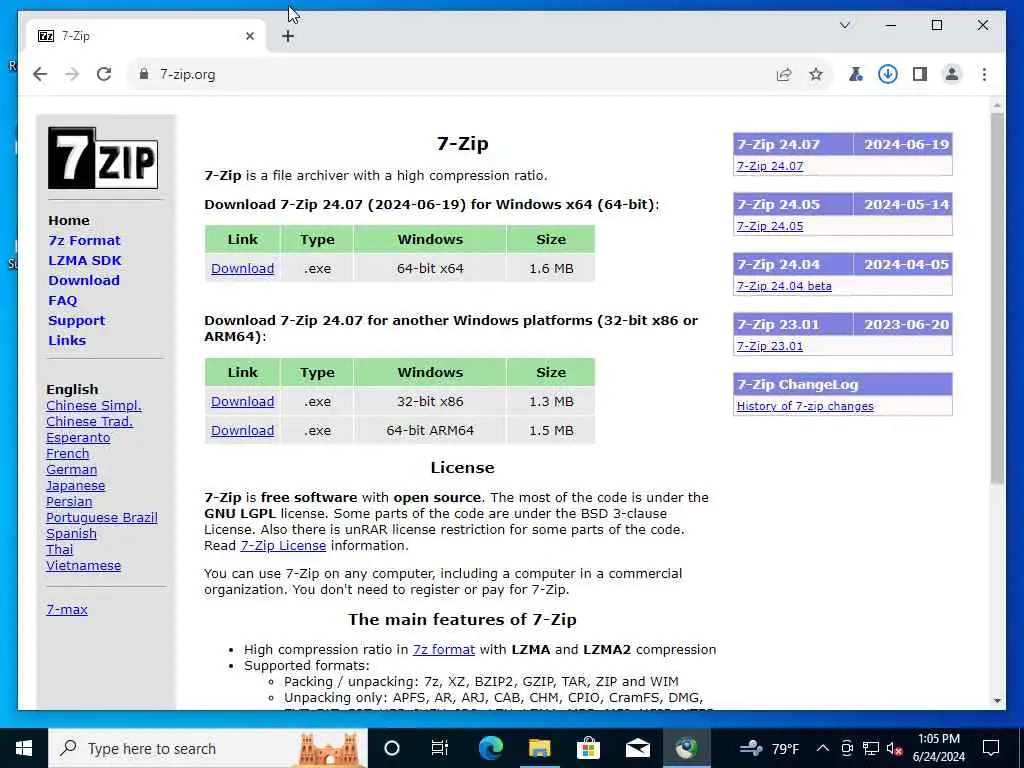
Task: Expand the tab search chevron
Action: [x=844, y=25]
